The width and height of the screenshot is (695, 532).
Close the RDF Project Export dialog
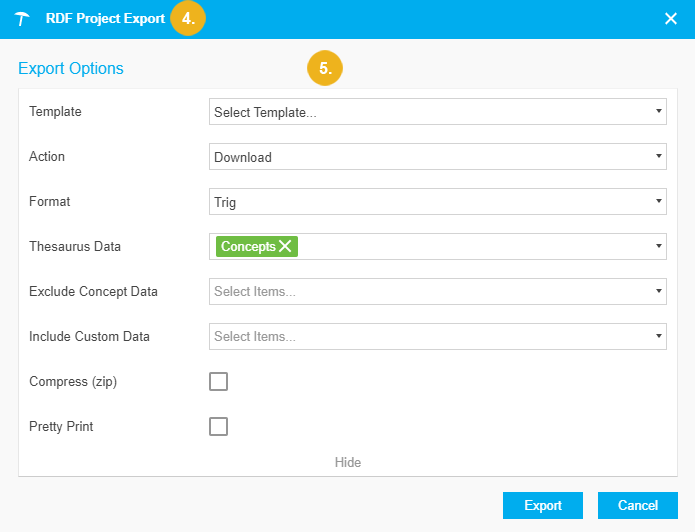pos(671,19)
